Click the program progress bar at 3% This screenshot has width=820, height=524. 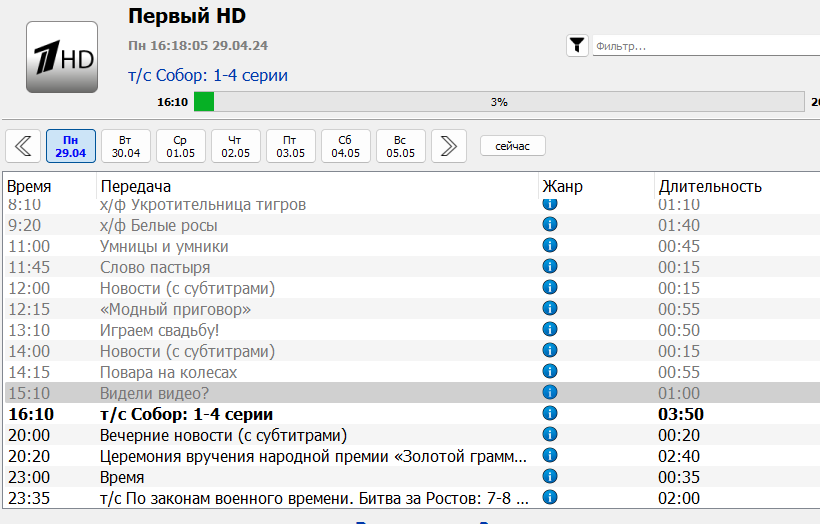[498, 102]
